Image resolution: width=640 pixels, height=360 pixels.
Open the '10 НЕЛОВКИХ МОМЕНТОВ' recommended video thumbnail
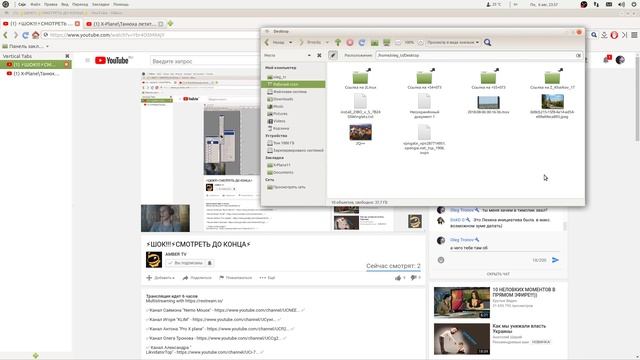(462, 302)
